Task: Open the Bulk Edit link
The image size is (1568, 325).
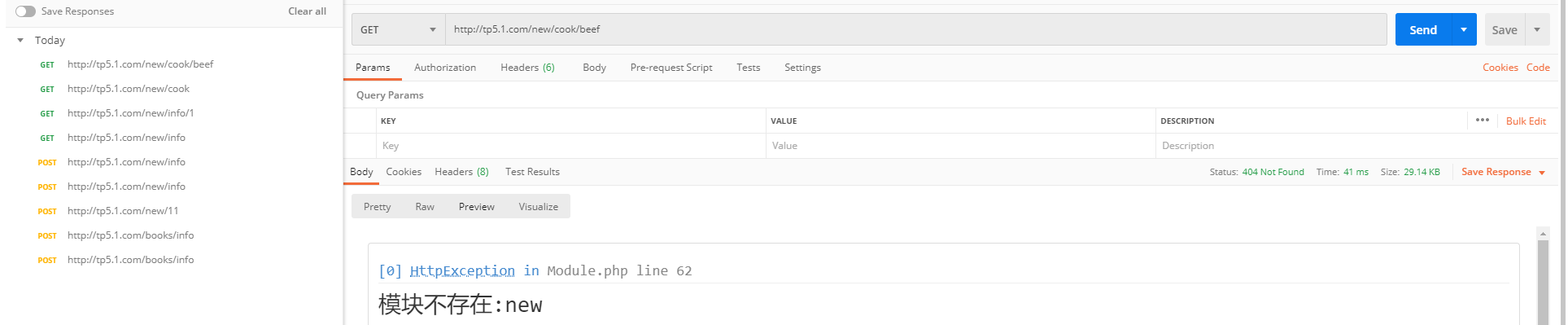Action: [1526, 121]
